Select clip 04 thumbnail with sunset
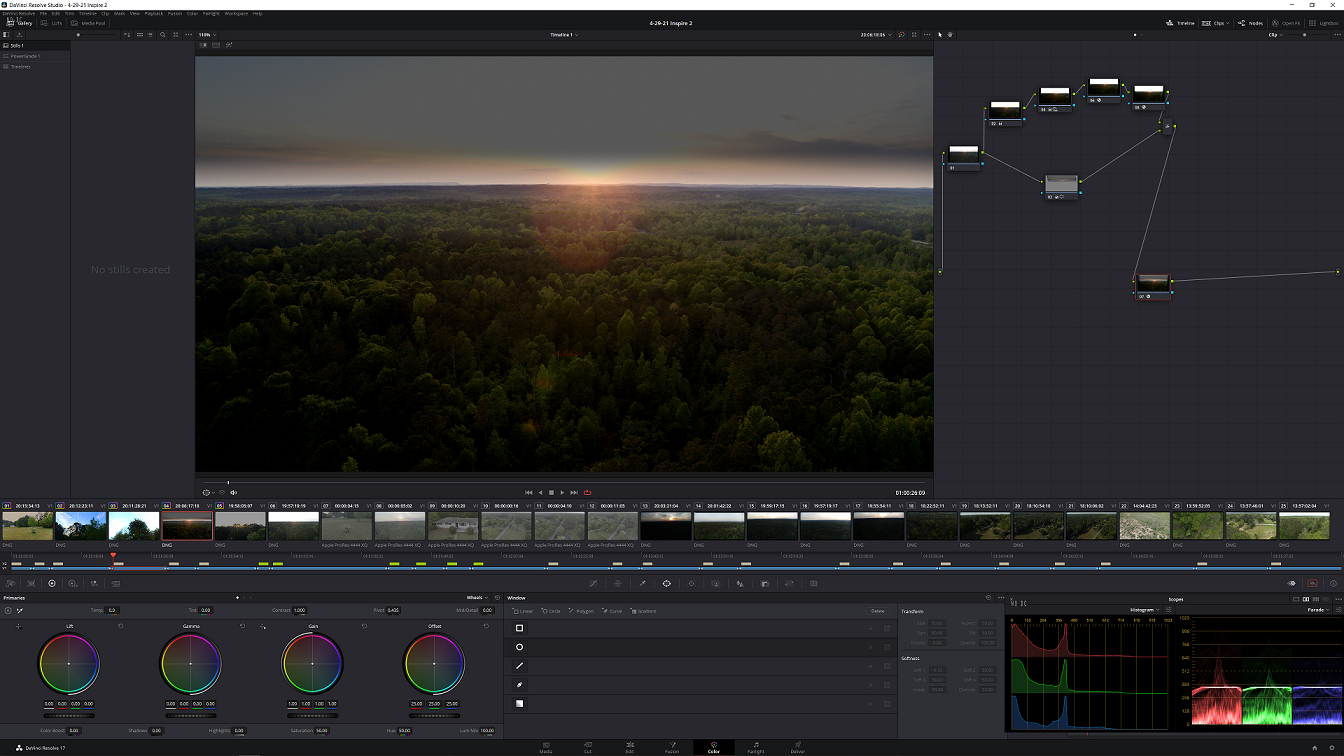 186,526
